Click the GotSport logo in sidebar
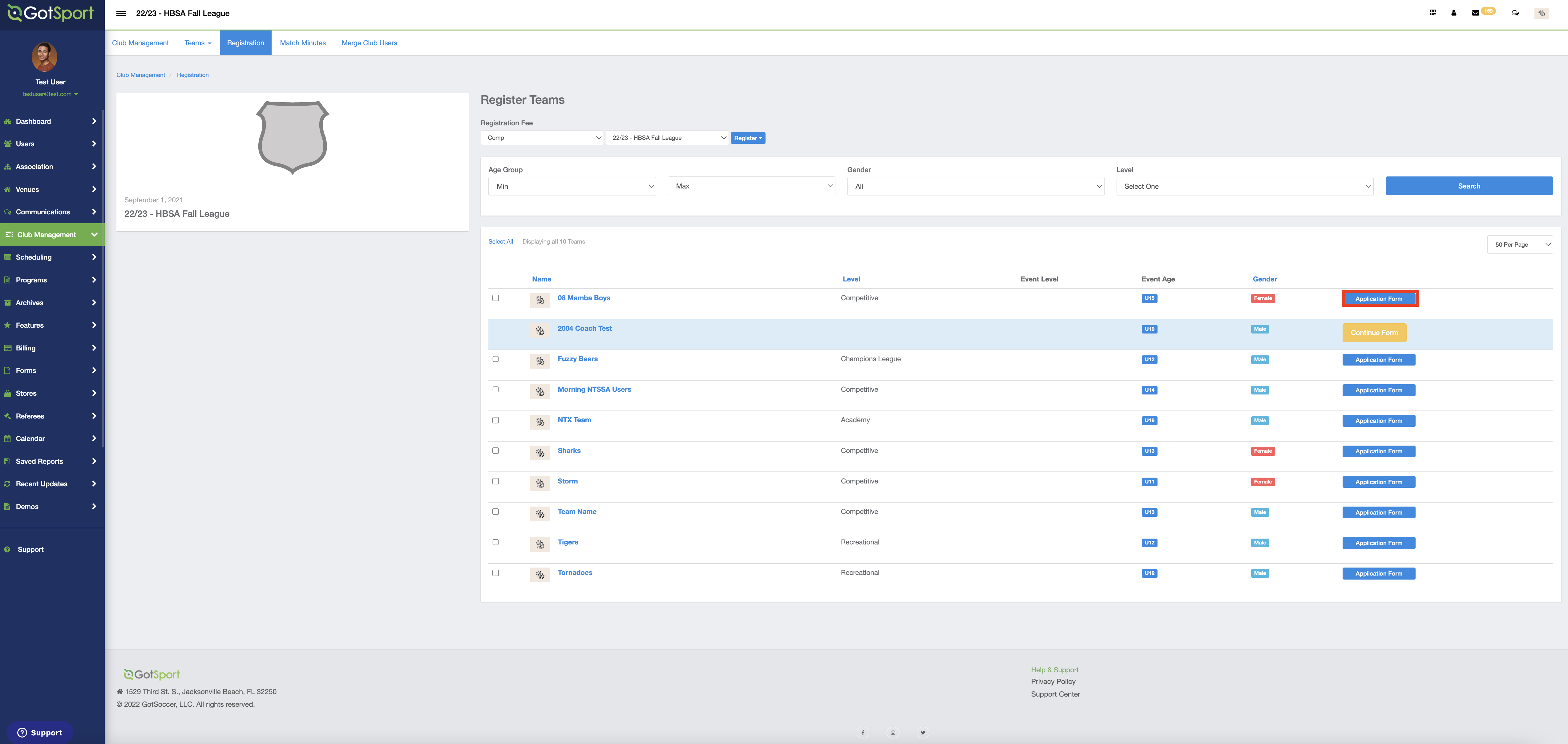 tap(51, 13)
